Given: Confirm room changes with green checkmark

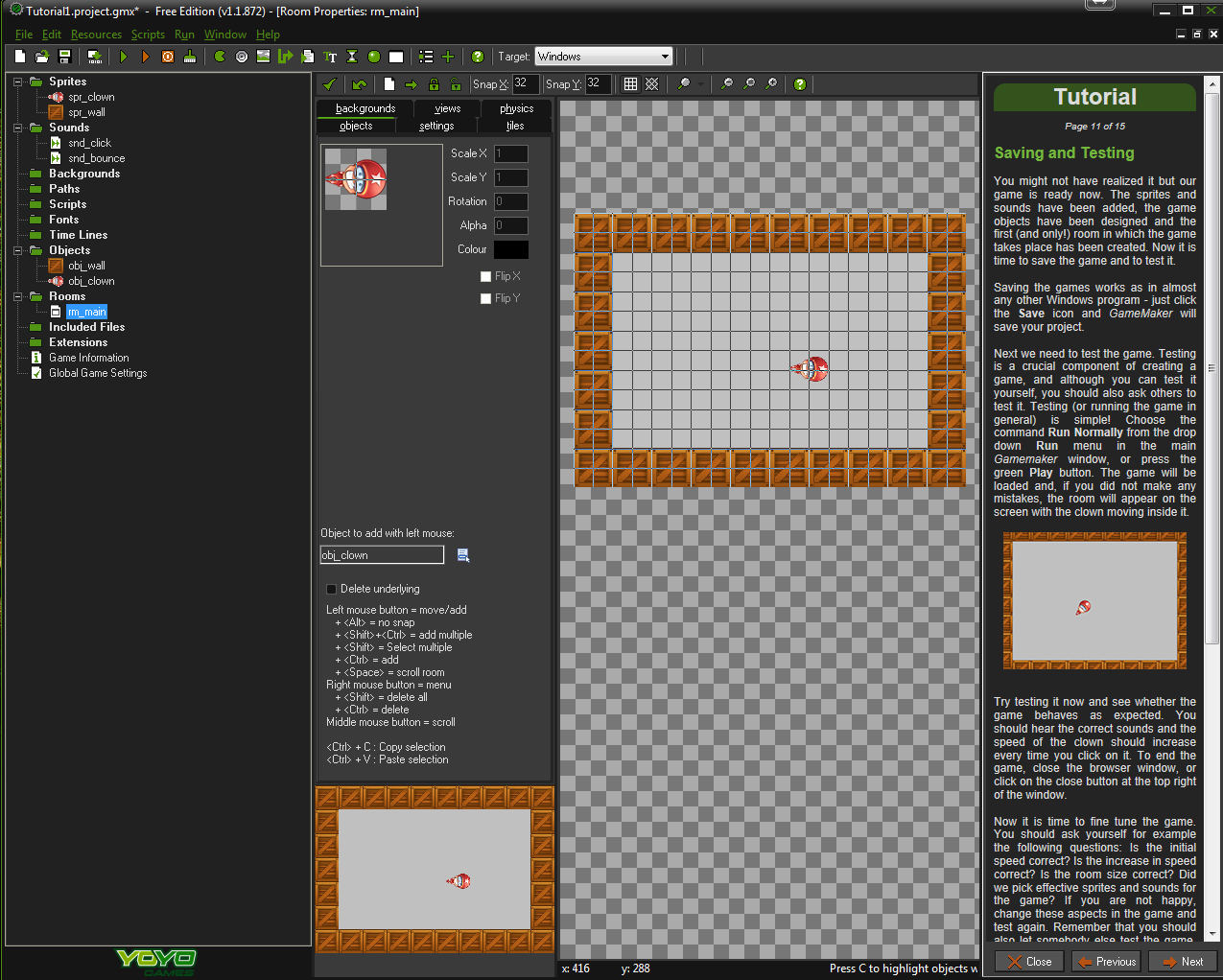Looking at the screenshot, I should (330, 84).
